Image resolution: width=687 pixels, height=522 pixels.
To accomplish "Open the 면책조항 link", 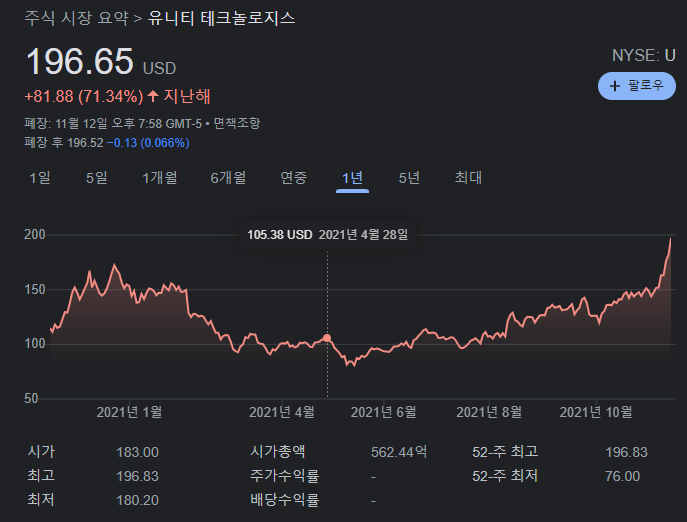I will pos(237,124).
